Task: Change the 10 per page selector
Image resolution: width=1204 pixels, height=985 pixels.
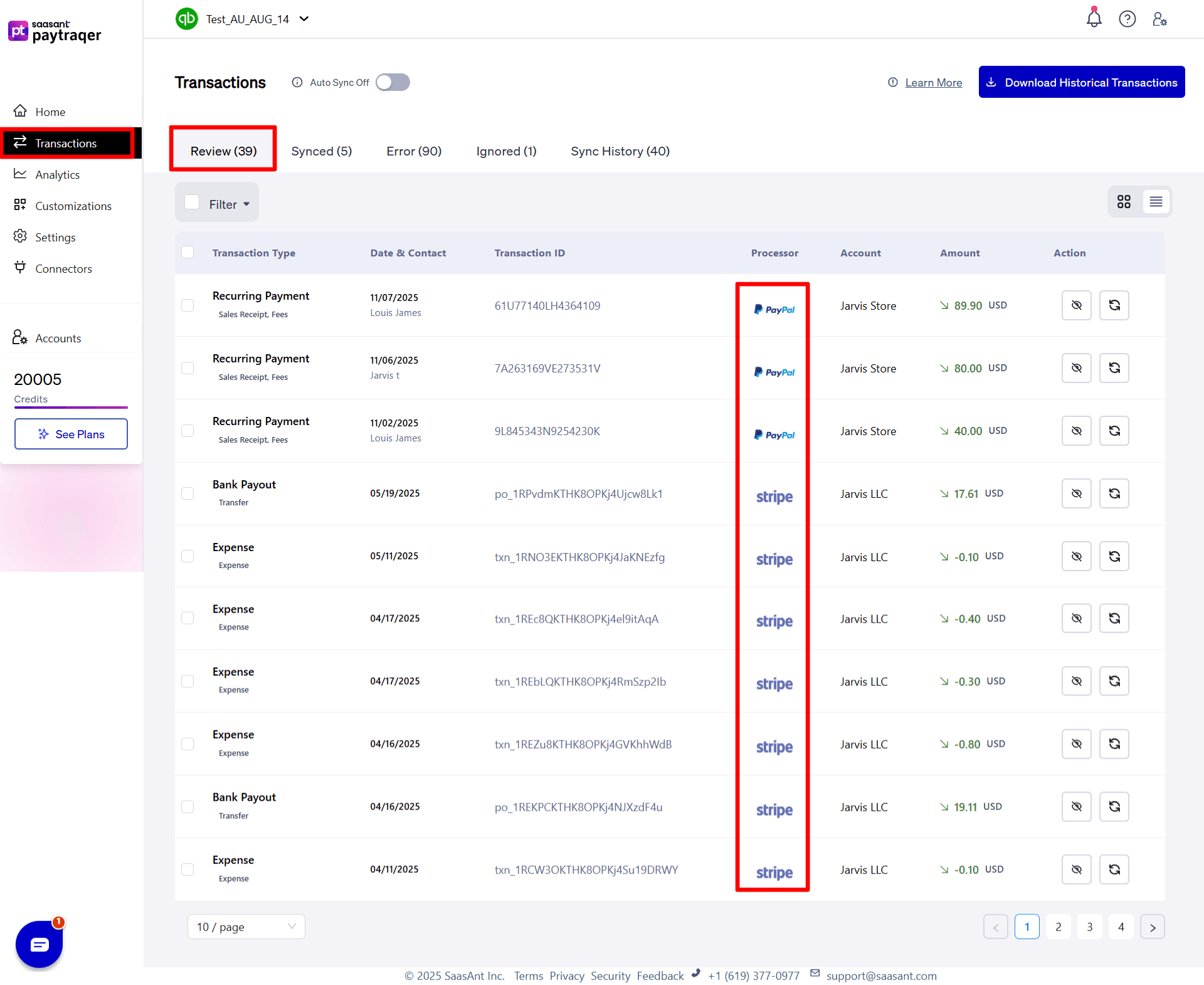Action: click(245, 926)
